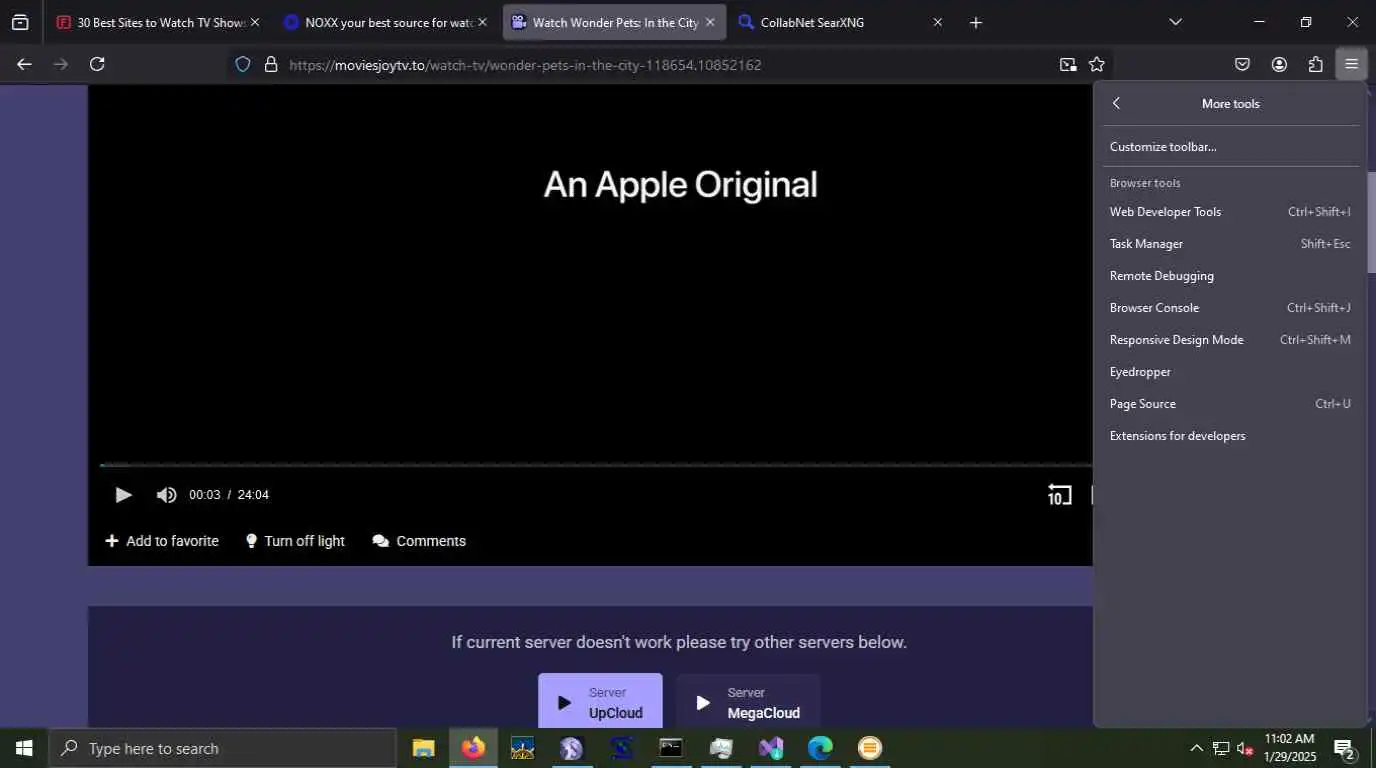1376x768 pixels.
Task: Select the UpCloud server button
Action: [600, 701]
